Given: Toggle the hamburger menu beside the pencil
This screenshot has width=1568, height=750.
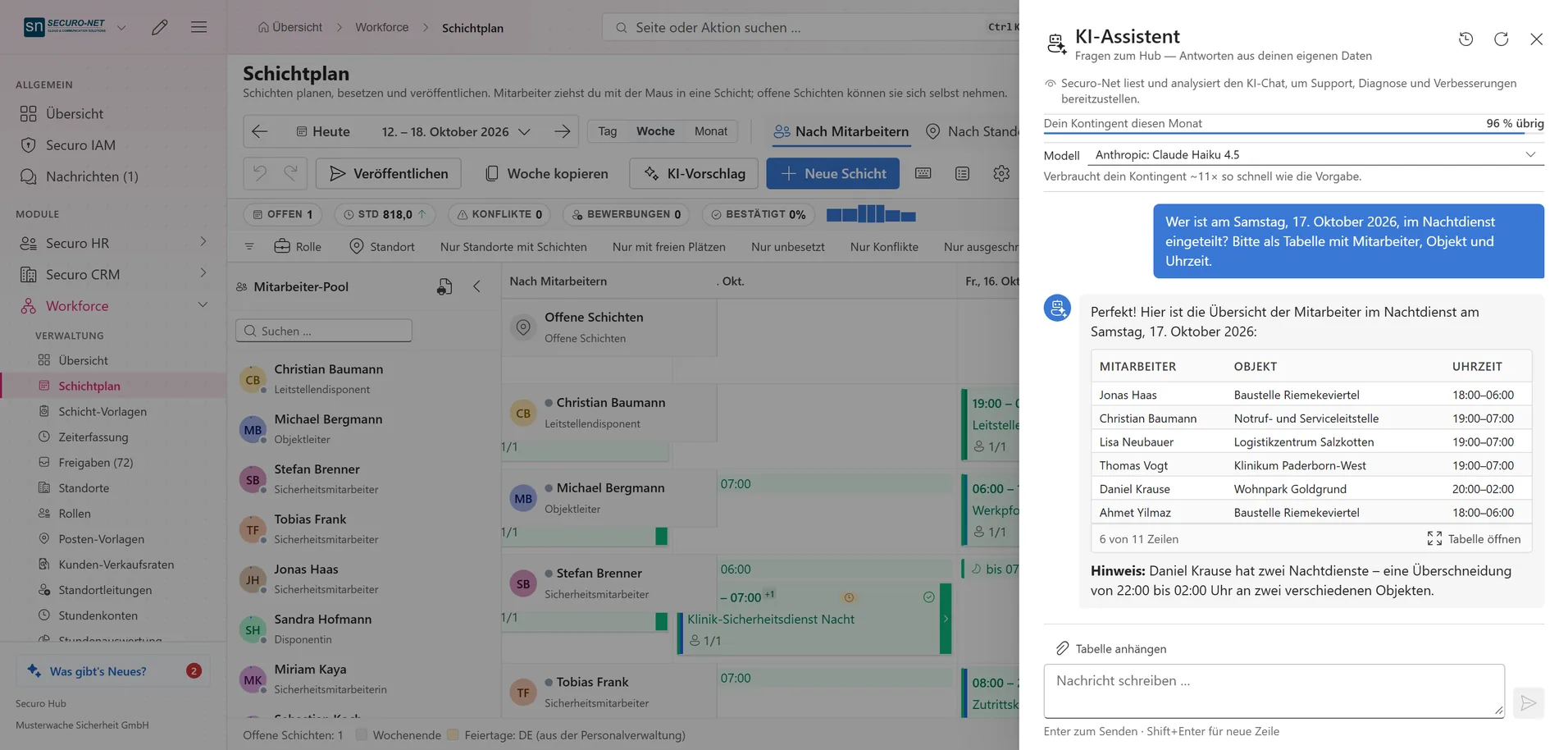Looking at the screenshot, I should [198, 27].
